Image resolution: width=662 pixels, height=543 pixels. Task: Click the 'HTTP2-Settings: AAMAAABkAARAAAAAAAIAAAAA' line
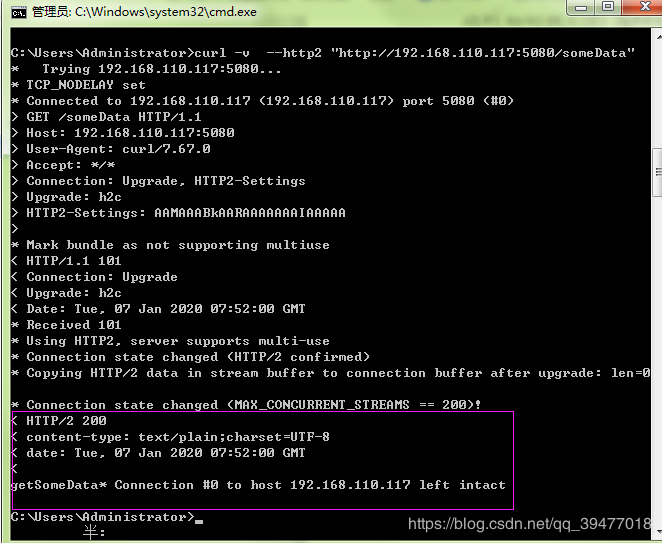click(178, 213)
